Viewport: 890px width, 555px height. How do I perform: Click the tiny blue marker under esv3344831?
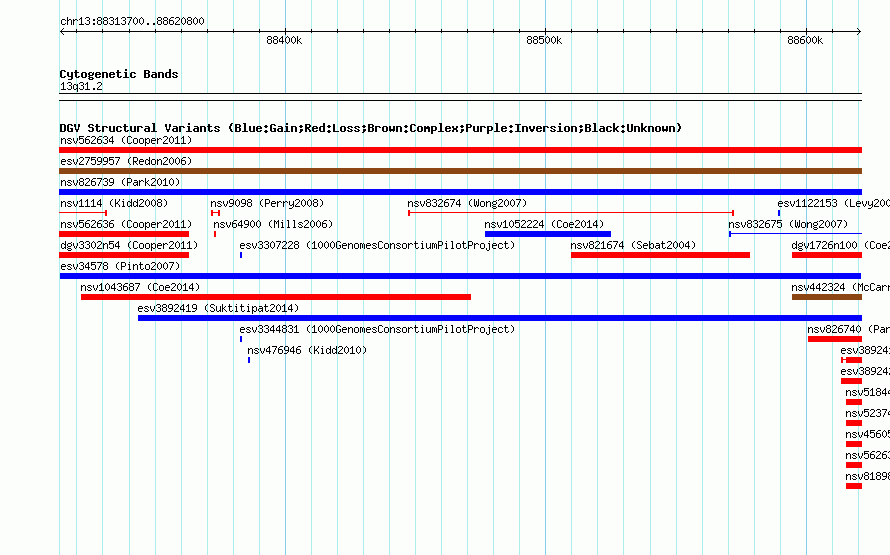pos(241,339)
